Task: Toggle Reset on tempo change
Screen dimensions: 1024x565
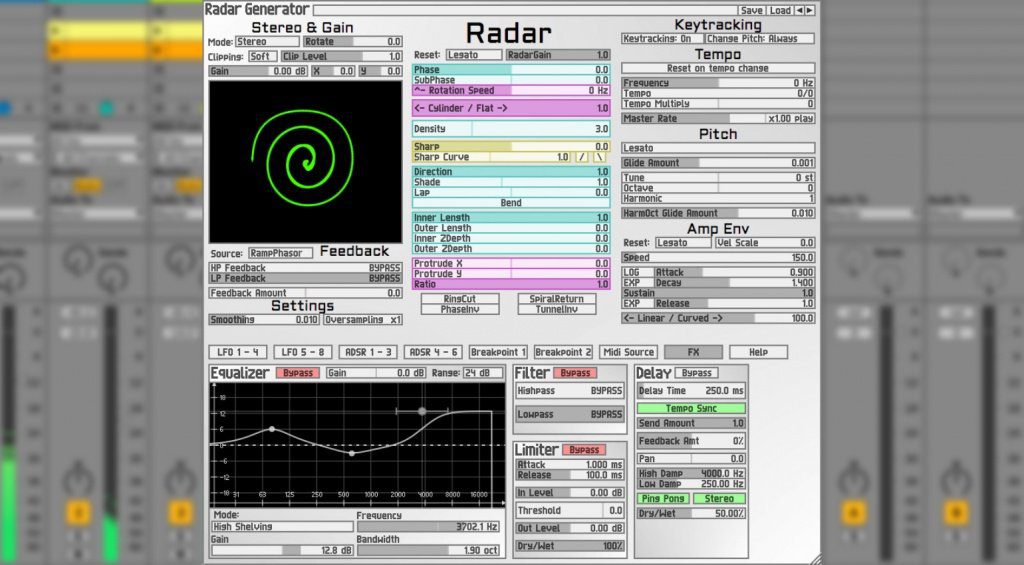Action: click(718, 68)
